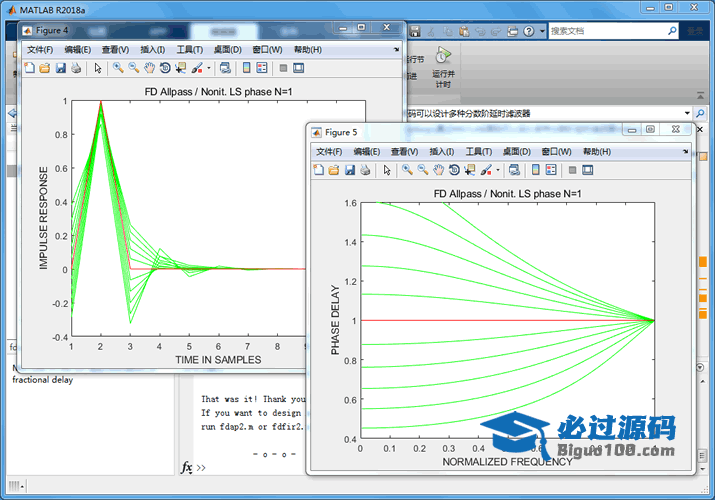715x500 pixels.
Task: Open 帮助(H) menu in Figure 4
Action: coord(308,50)
